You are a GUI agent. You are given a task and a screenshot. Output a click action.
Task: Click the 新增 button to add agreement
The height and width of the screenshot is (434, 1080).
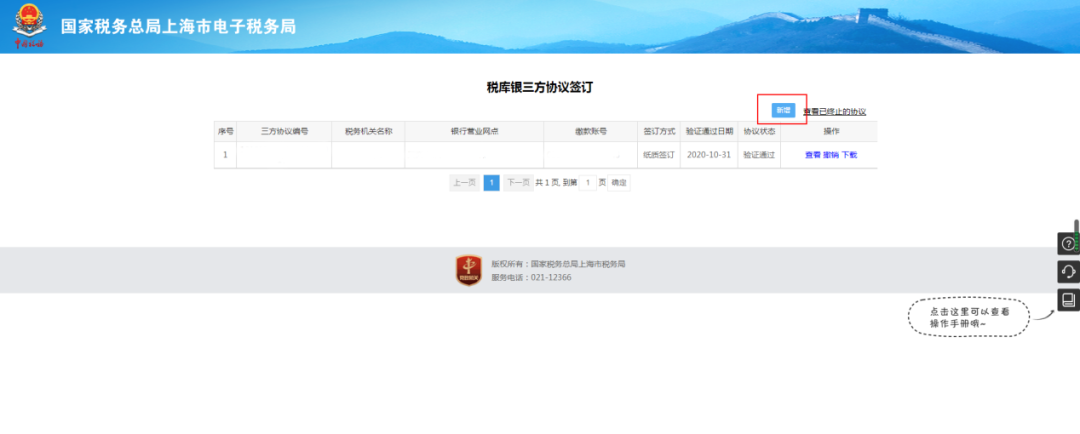pyautogui.click(x=782, y=110)
